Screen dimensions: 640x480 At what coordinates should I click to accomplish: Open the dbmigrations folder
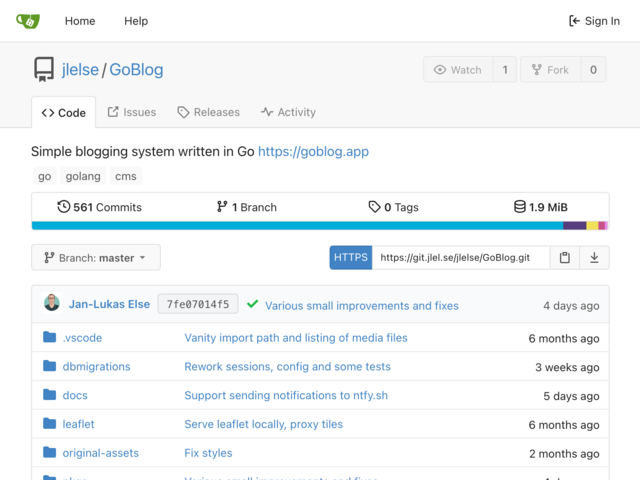(96, 367)
